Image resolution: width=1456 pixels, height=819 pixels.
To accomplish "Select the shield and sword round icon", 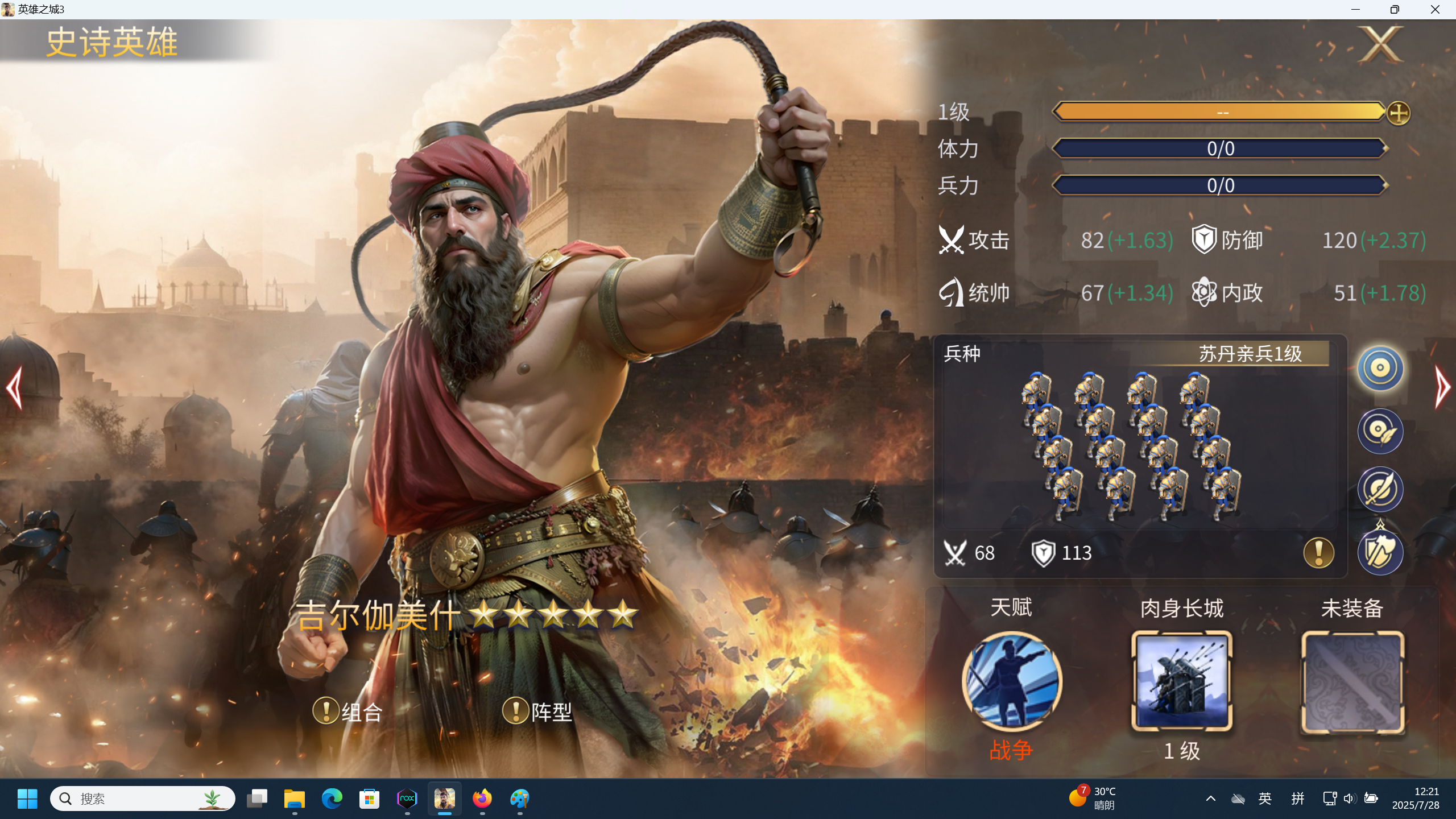I will pyautogui.click(x=1380, y=551).
